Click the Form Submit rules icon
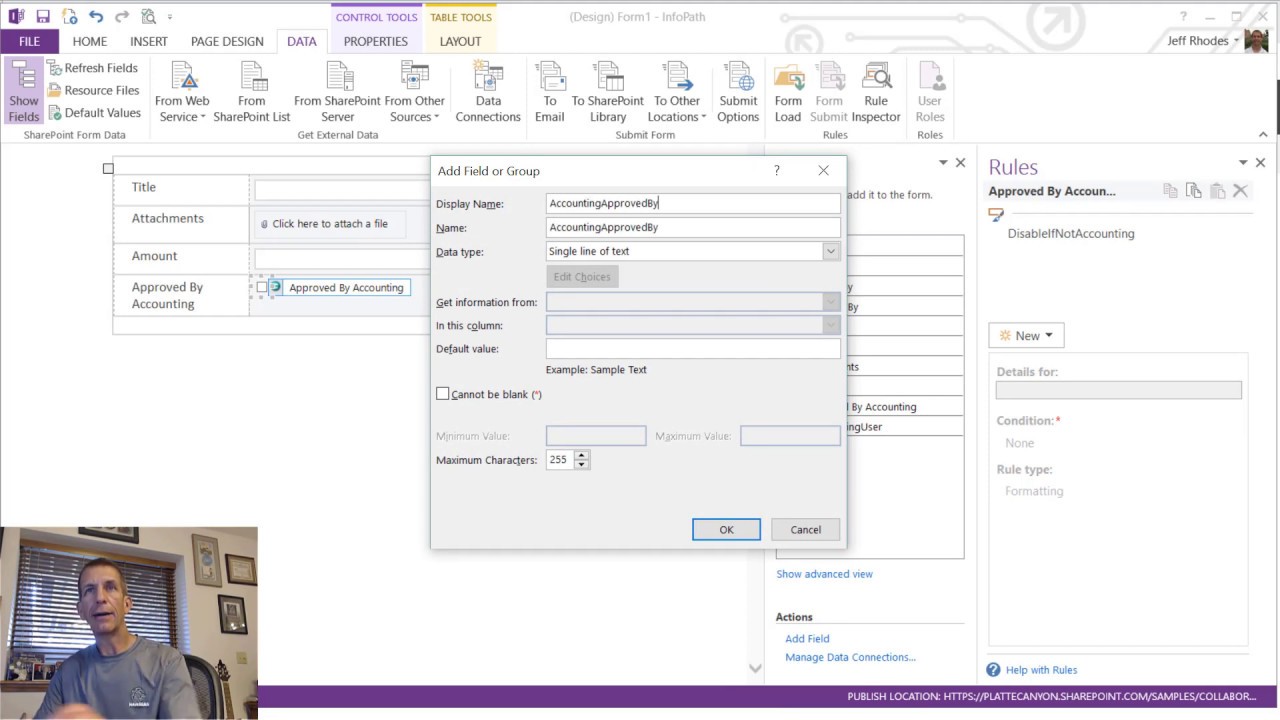 tap(829, 92)
